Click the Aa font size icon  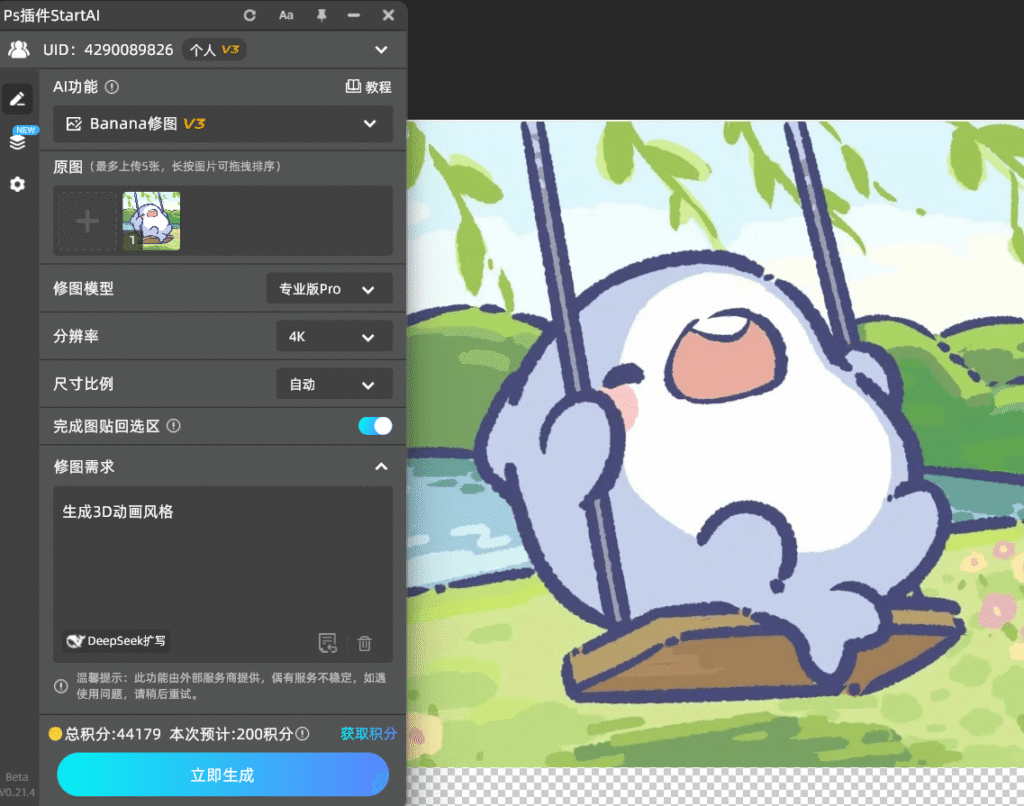(286, 15)
